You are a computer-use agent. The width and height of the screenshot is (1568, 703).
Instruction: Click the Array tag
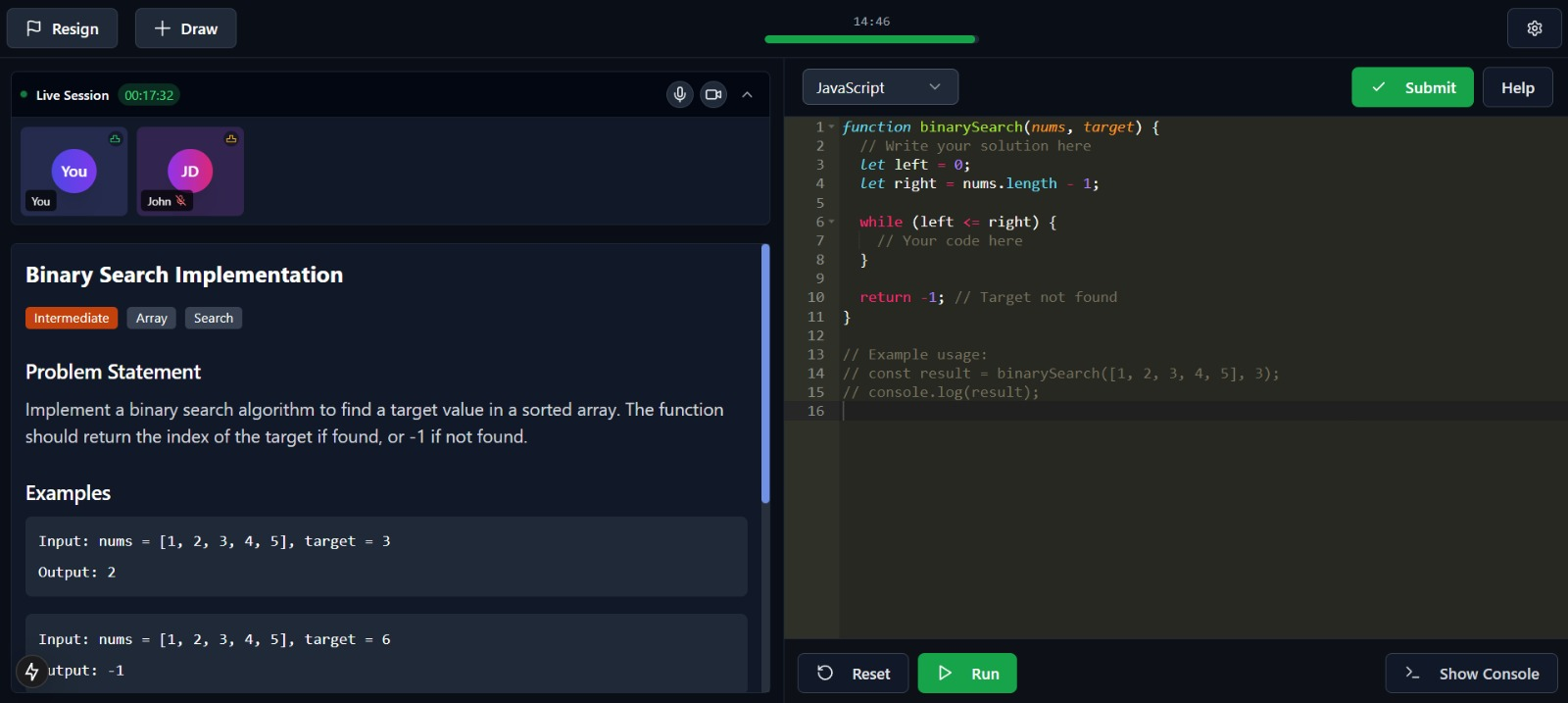[x=152, y=318]
